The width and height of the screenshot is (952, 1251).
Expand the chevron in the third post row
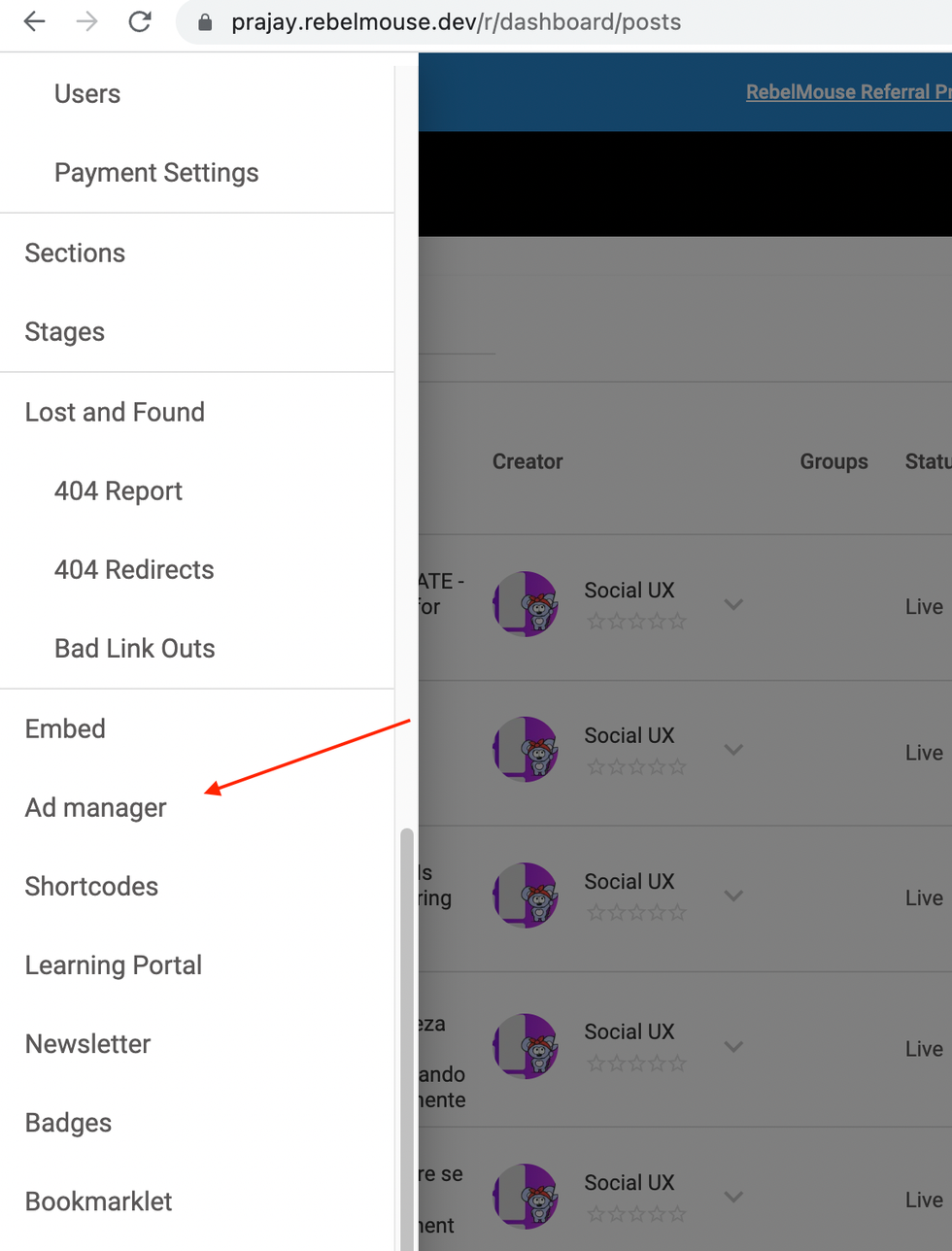click(733, 896)
